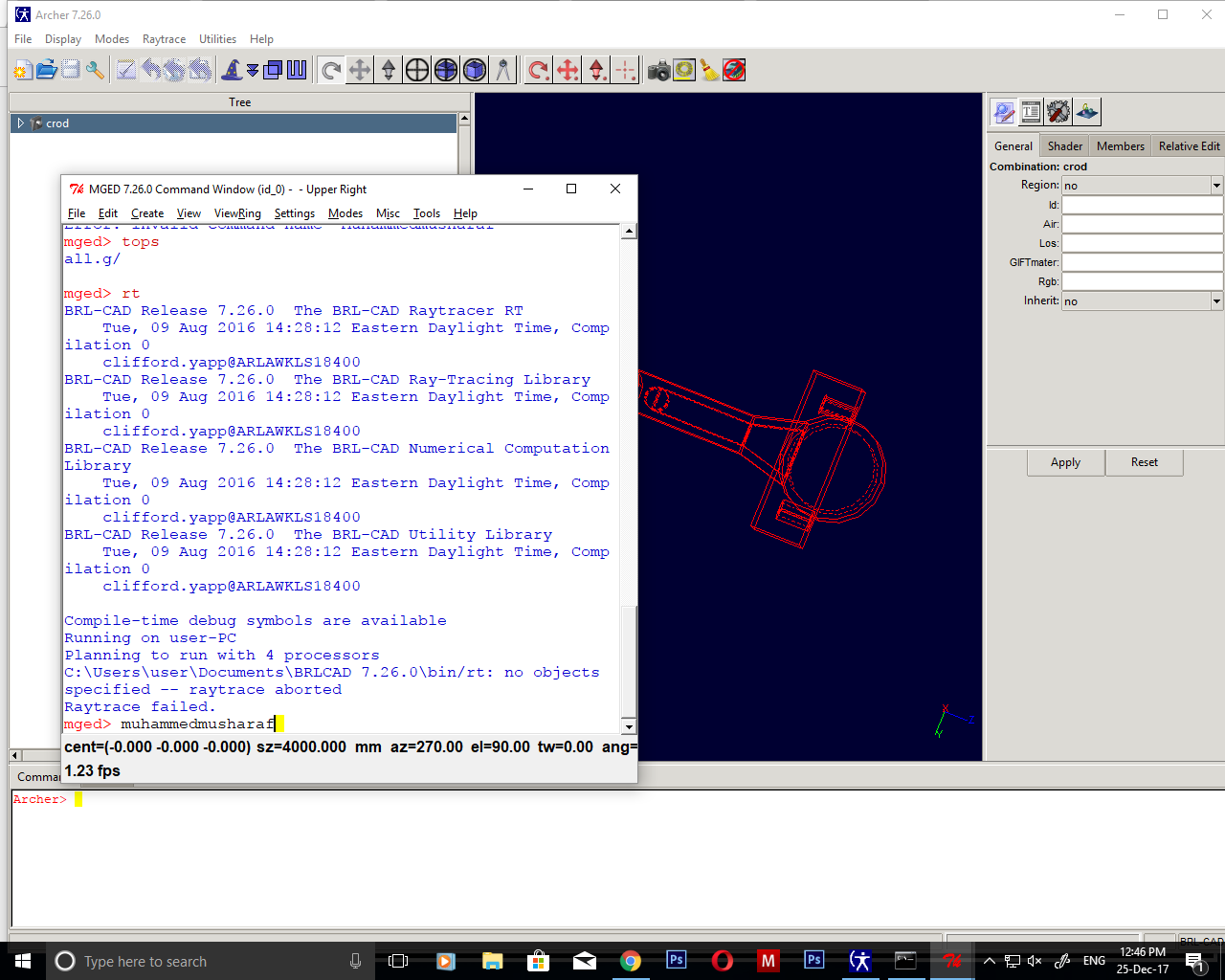Select red Translate object tool

(x=568, y=70)
